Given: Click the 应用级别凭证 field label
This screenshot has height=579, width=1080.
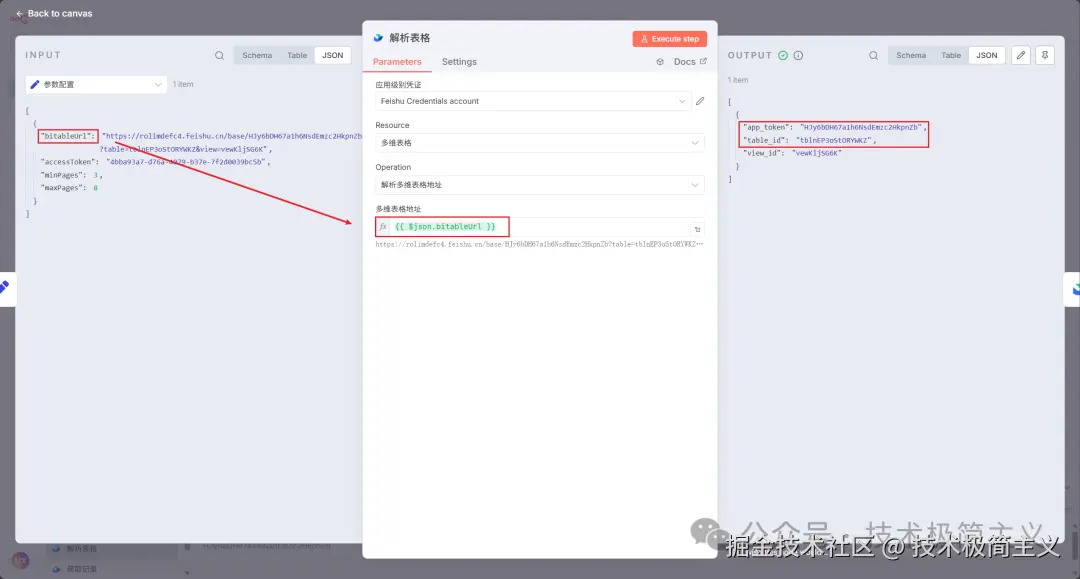Looking at the screenshot, I should pyautogui.click(x=398, y=85).
